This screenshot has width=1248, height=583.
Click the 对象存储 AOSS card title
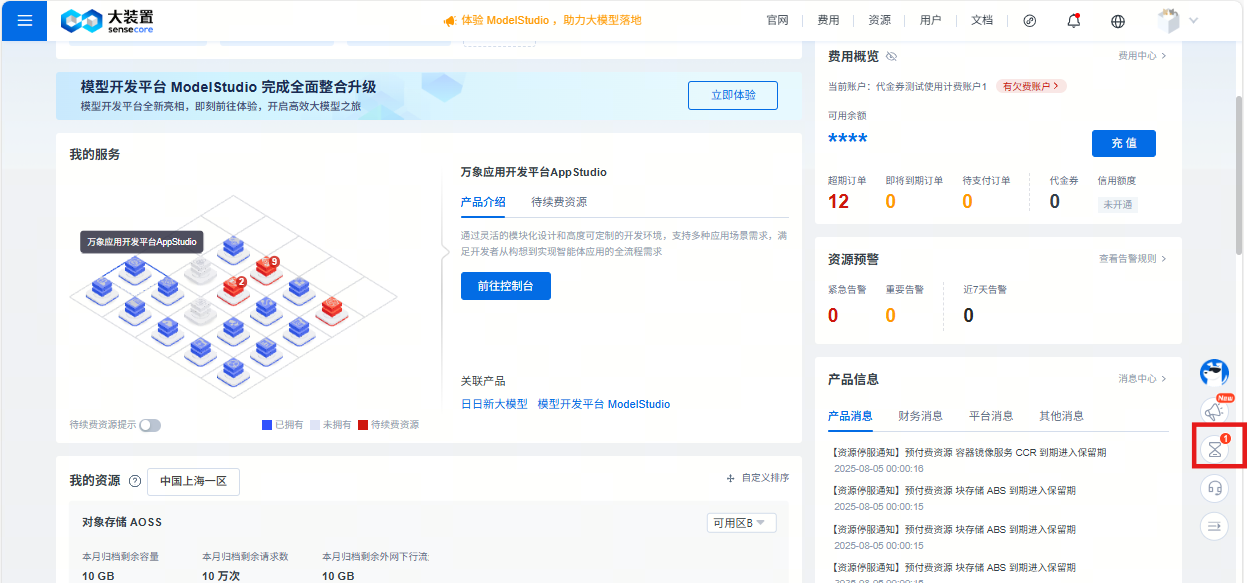[x=122, y=522]
